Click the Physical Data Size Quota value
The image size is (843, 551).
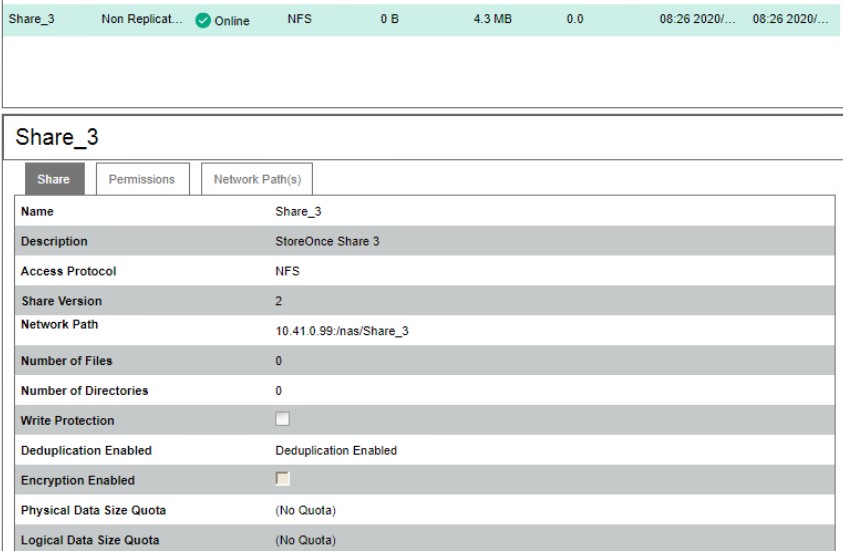pos(304,511)
